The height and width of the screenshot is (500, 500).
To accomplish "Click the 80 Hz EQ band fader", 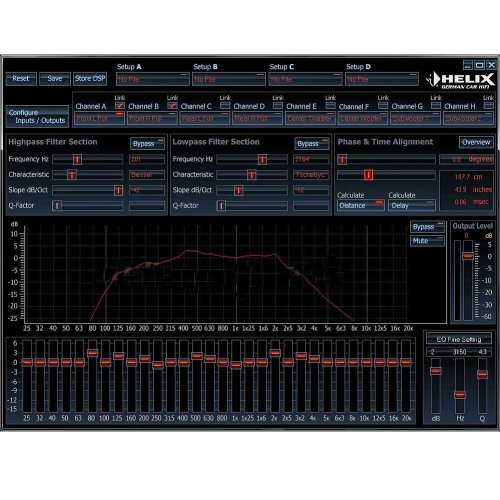I will coord(92,353).
